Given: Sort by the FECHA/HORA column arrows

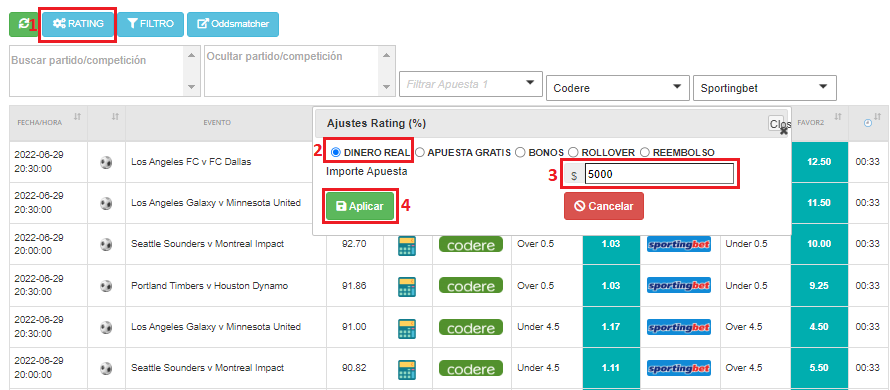Looking at the screenshot, I should tap(77, 116).
